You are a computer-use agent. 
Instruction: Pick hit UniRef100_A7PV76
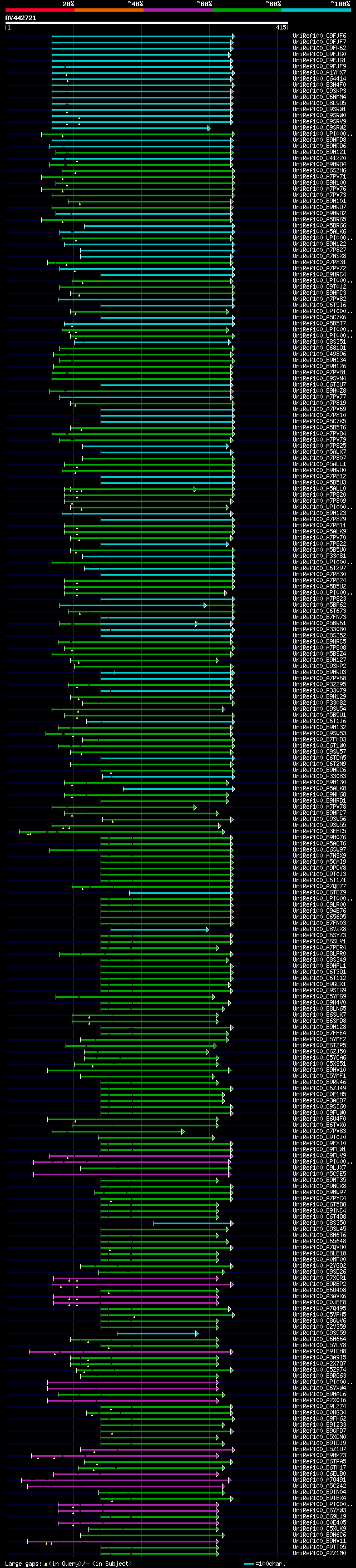(319, 189)
